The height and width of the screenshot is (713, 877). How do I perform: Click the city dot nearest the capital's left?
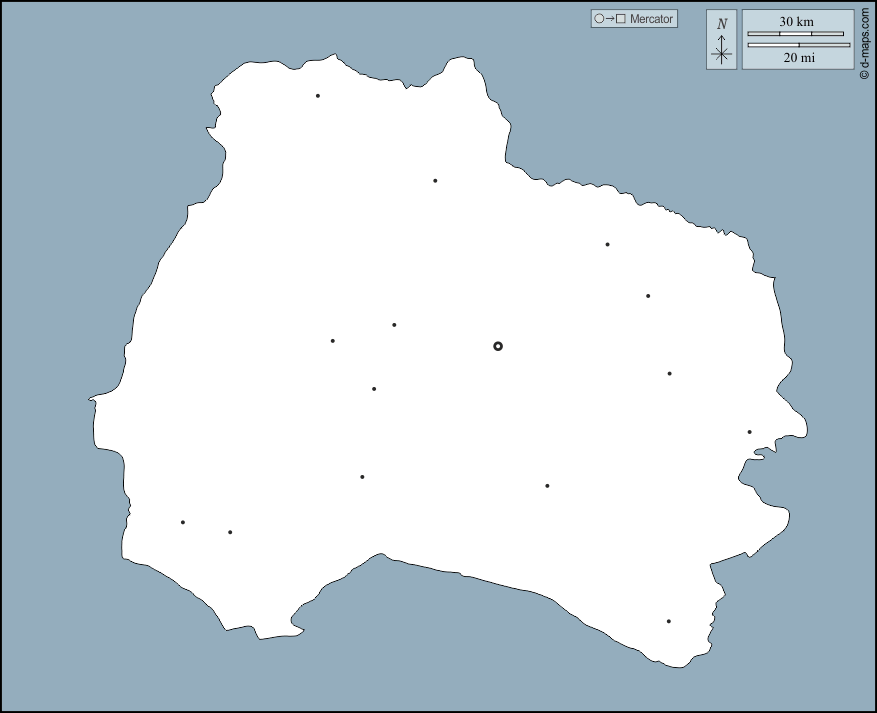point(394,325)
